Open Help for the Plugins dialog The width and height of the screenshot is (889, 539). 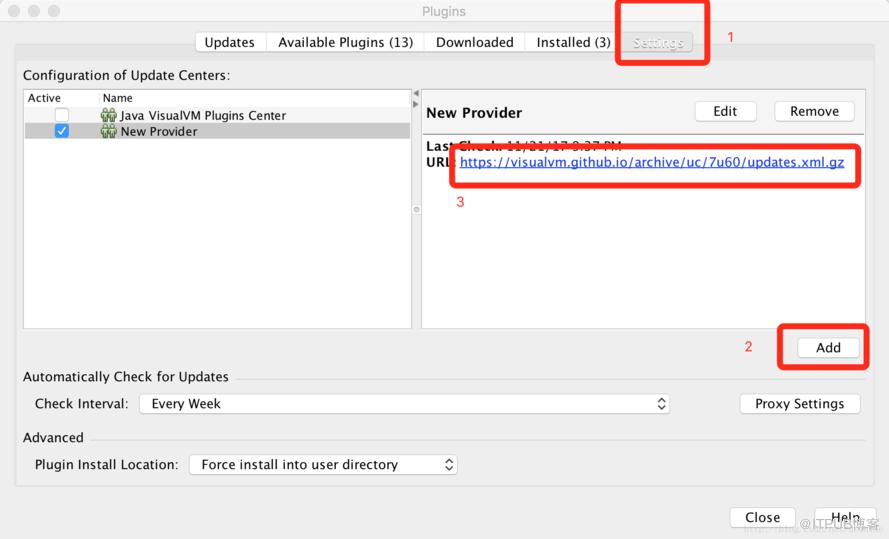(845, 517)
